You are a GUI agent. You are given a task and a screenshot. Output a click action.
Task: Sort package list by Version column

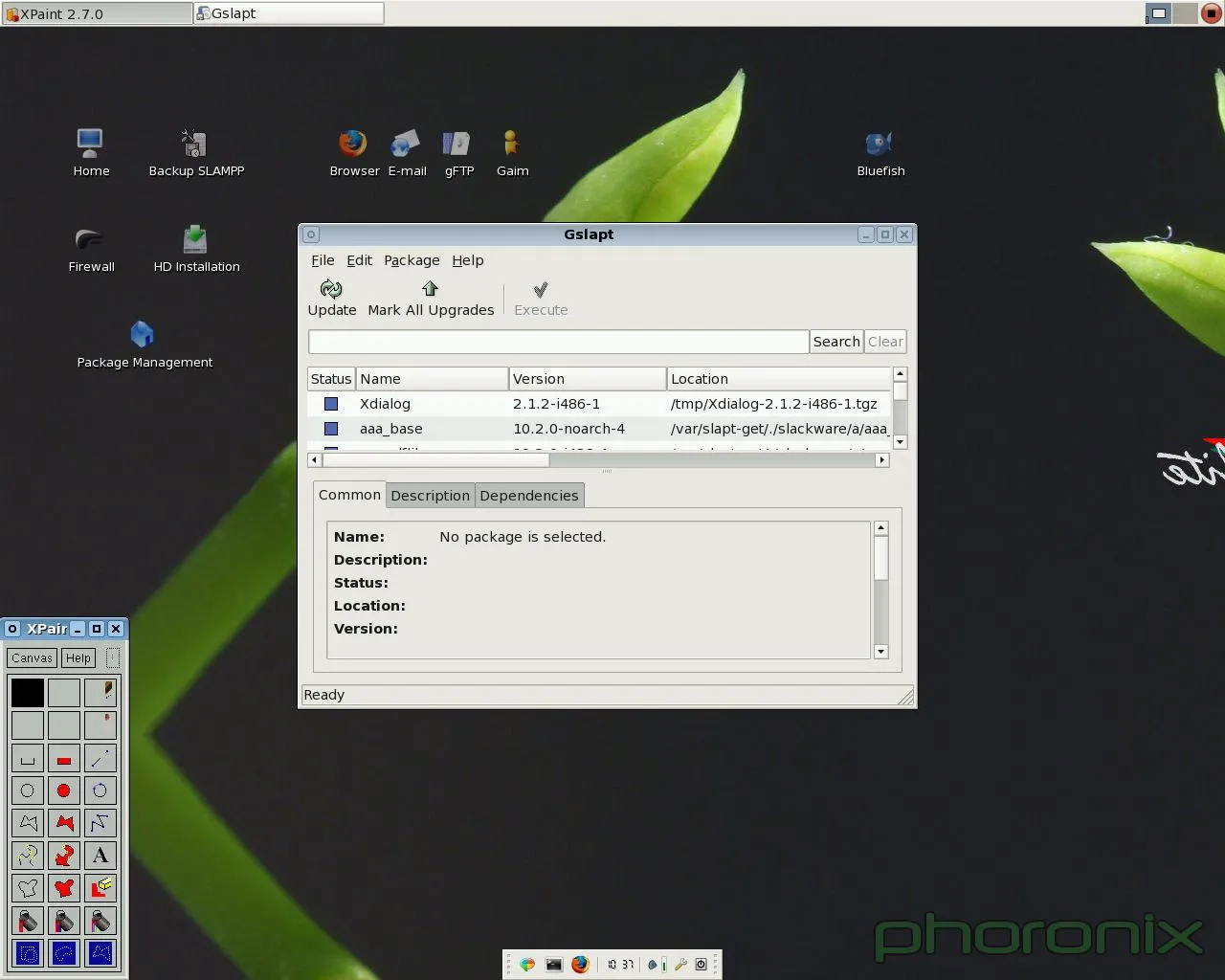(587, 379)
